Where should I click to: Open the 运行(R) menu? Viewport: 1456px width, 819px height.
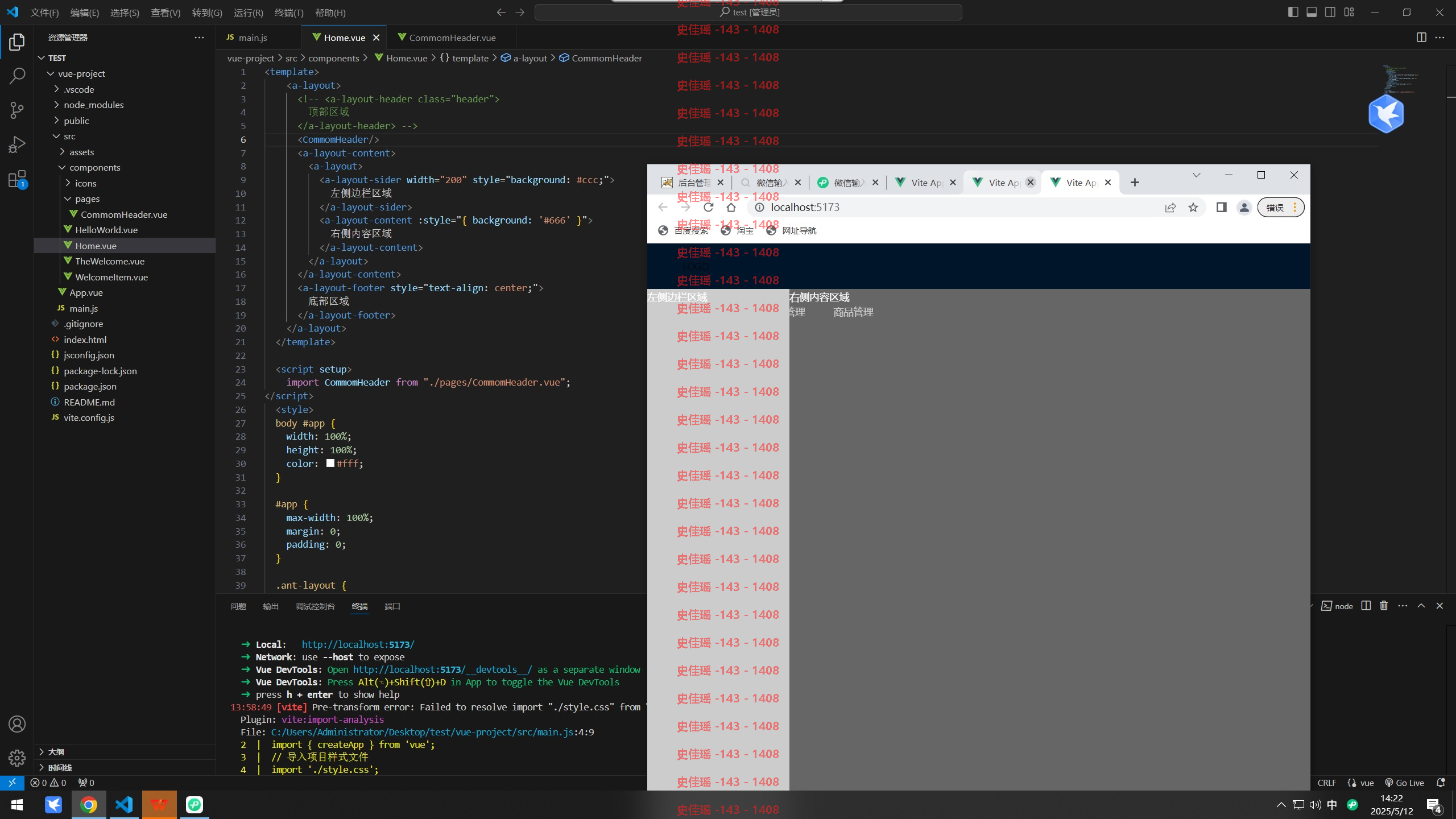pyautogui.click(x=249, y=13)
